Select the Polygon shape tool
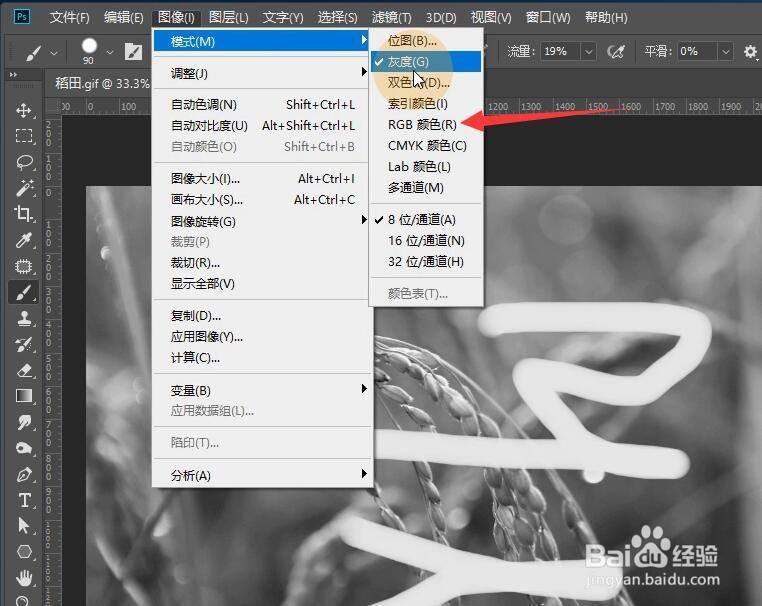Image resolution: width=762 pixels, height=606 pixels. [x=23, y=552]
